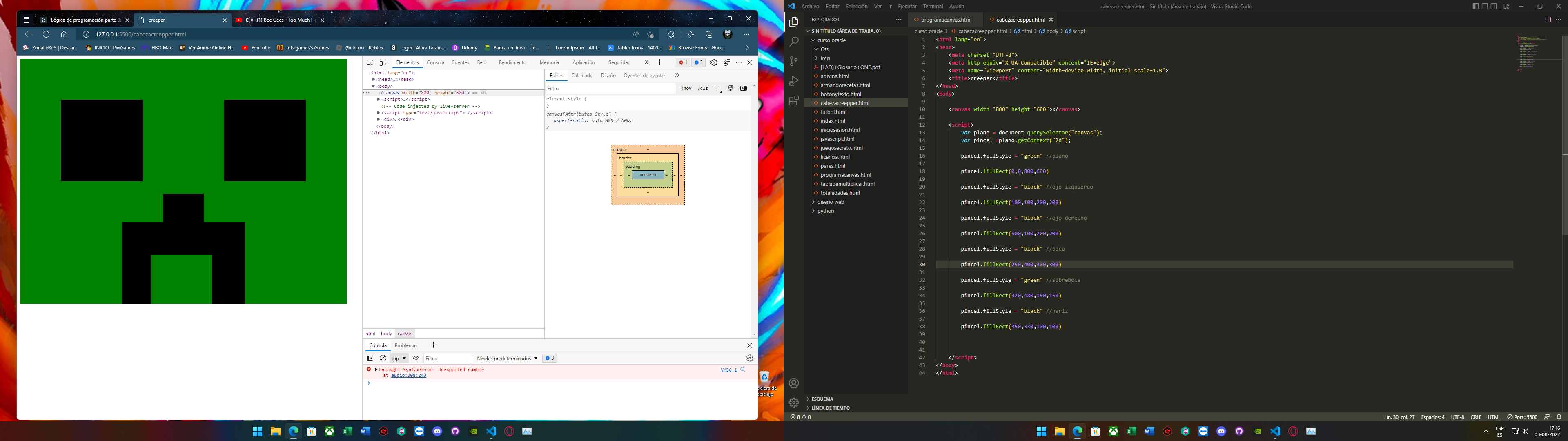Click the error and warning count in status bar

801,417
